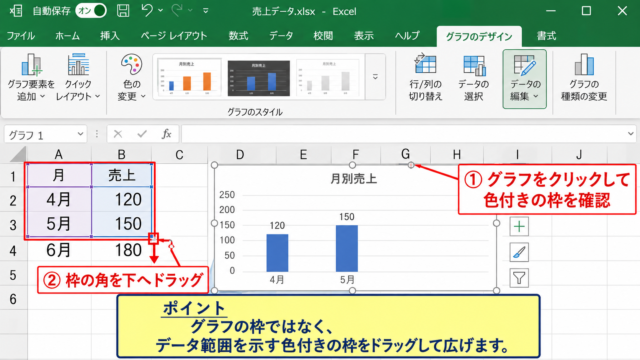The image size is (640, 360).
Task: Click the formula bar Cancel X icon
Action: (x=118, y=134)
